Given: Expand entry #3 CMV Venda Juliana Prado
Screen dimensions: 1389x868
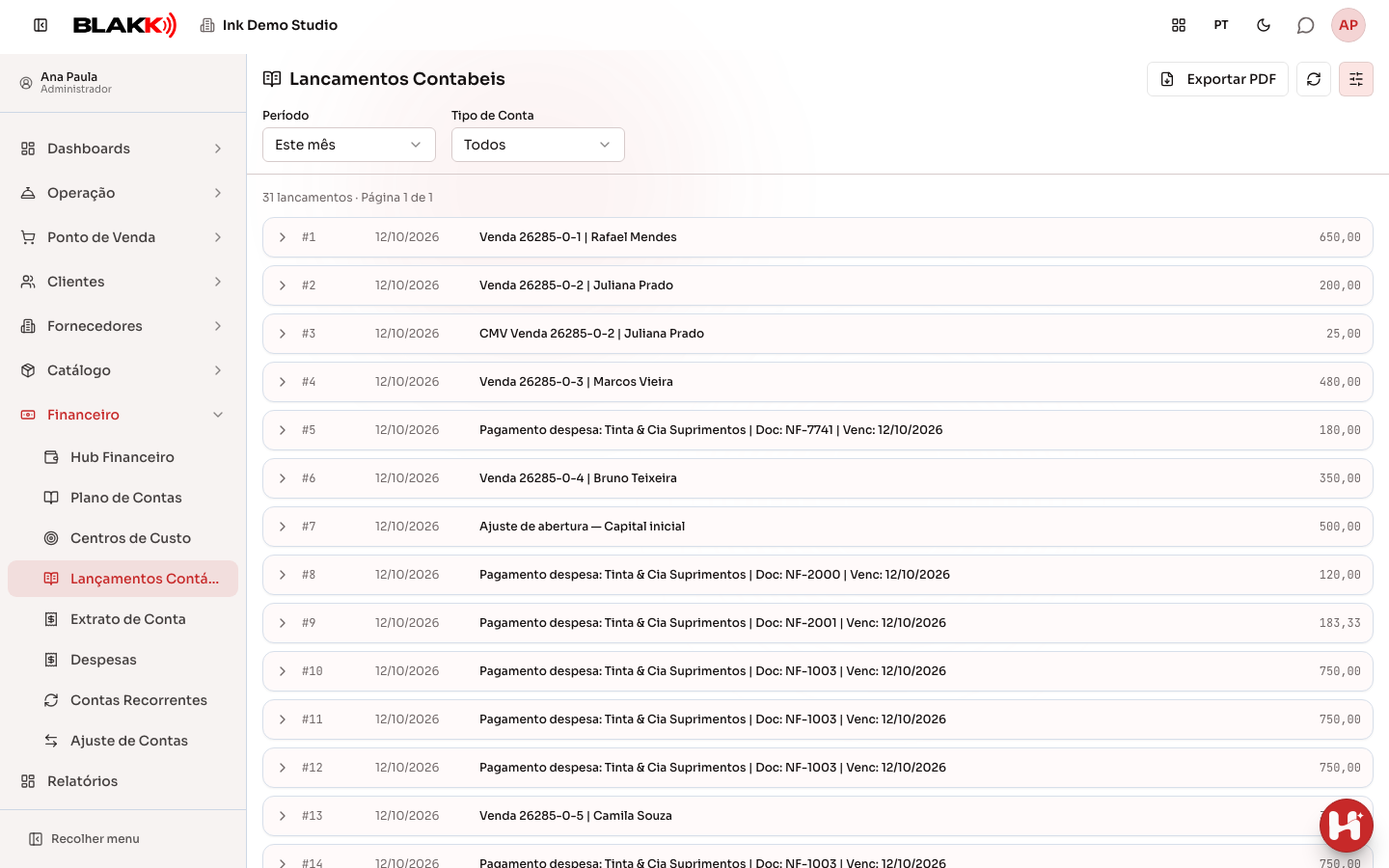Looking at the screenshot, I should (818, 334).
